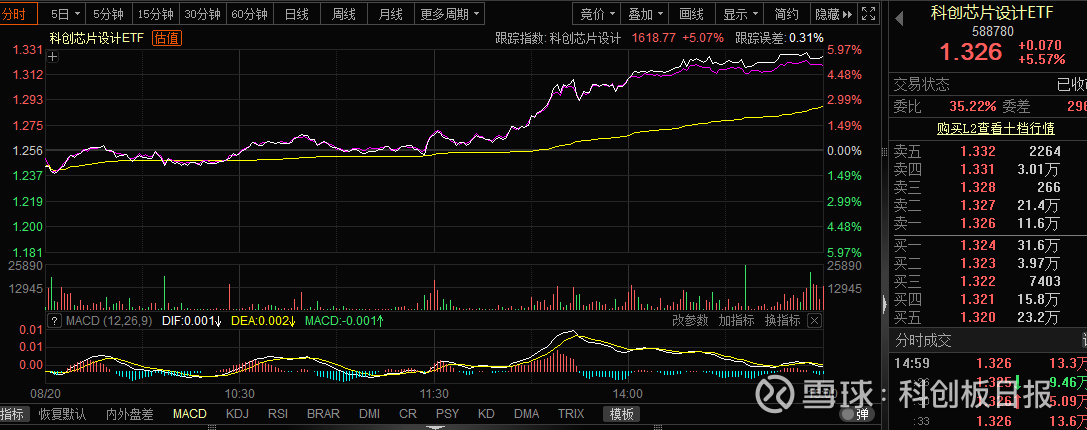The height and width of the screenshot is (430, 1087).
Task: Click the 简约 simple mode button
Action: point(787,14)
